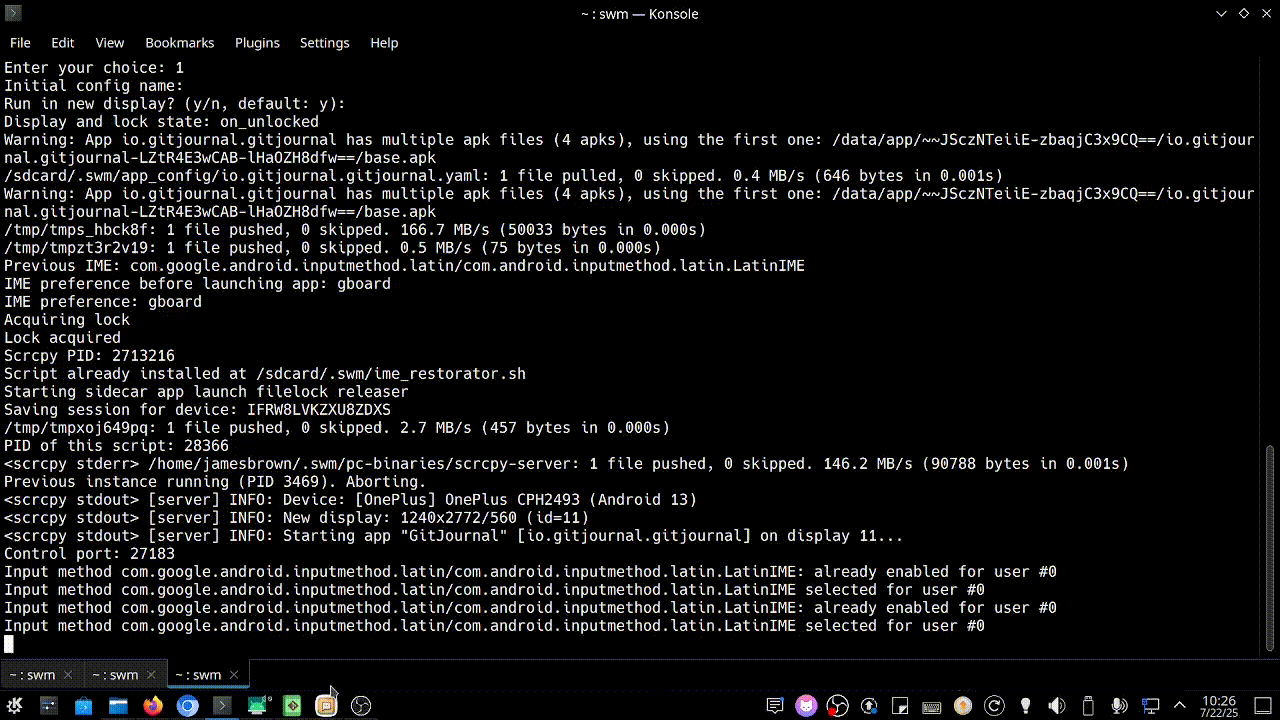Launch the Discover software store
This screenshot has height=720, width=1280.
pos(83,706)
